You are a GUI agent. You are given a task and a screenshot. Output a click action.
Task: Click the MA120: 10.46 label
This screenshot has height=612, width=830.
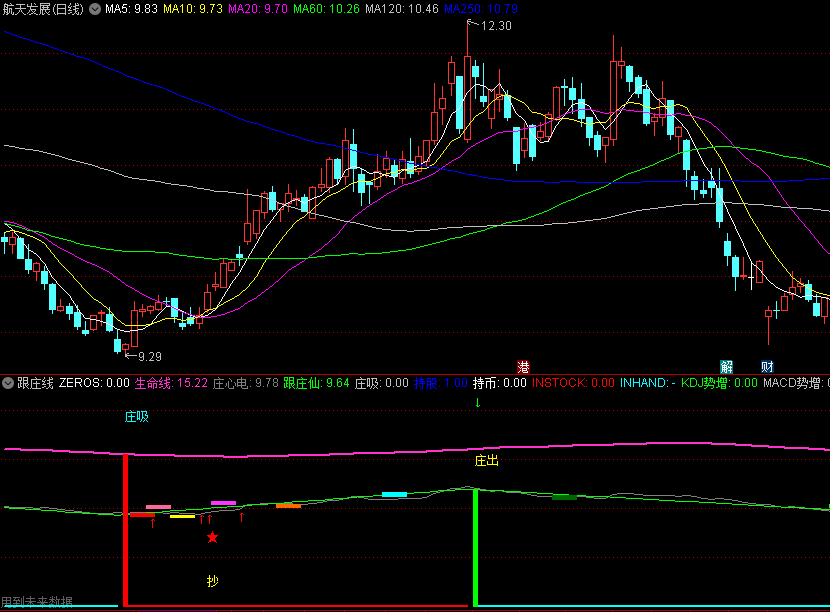402,9
